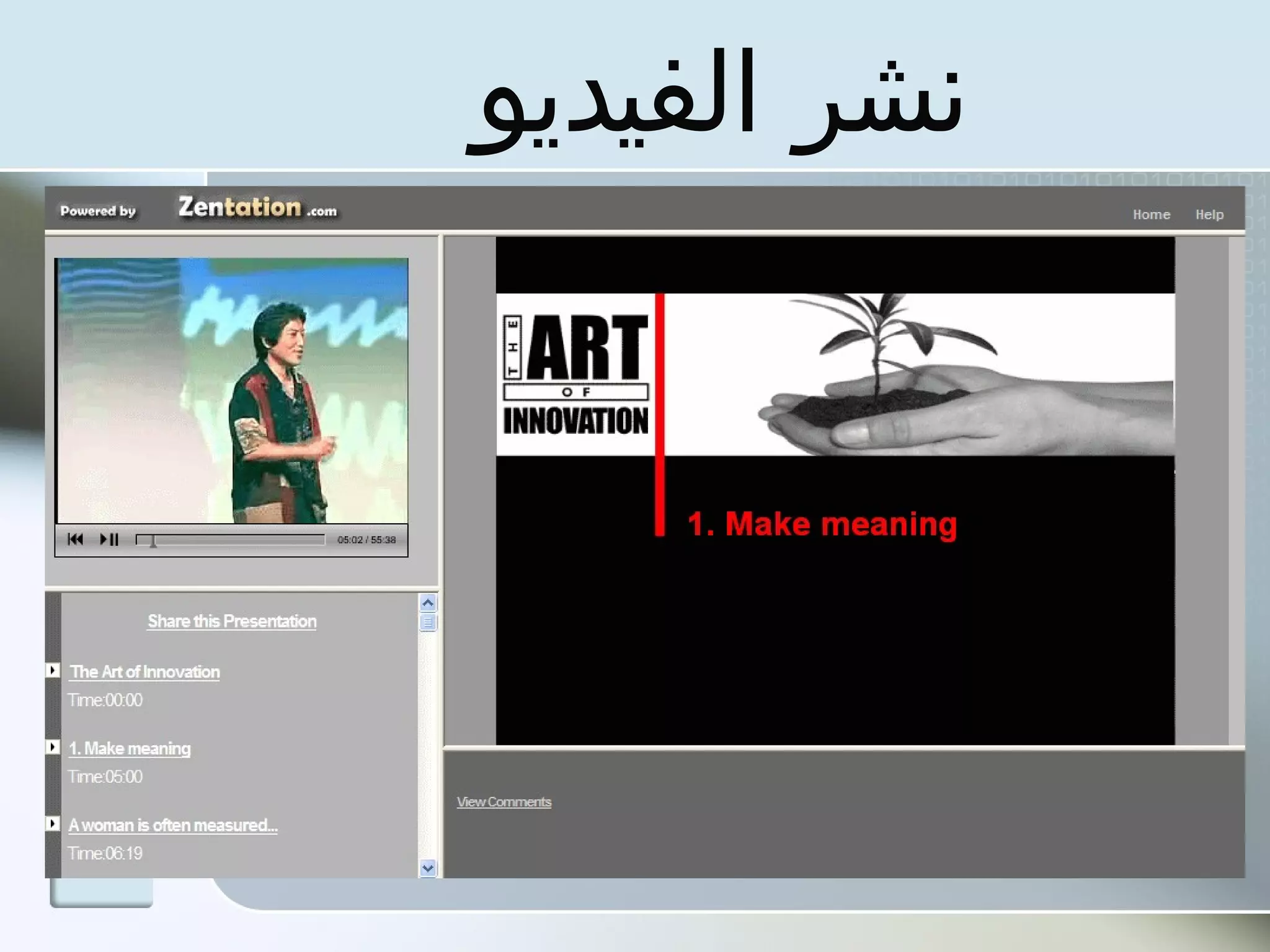Toggle play/pause on the video player
The width and height of the screenshot is (1270, 952).
click(x=109, y=539)
